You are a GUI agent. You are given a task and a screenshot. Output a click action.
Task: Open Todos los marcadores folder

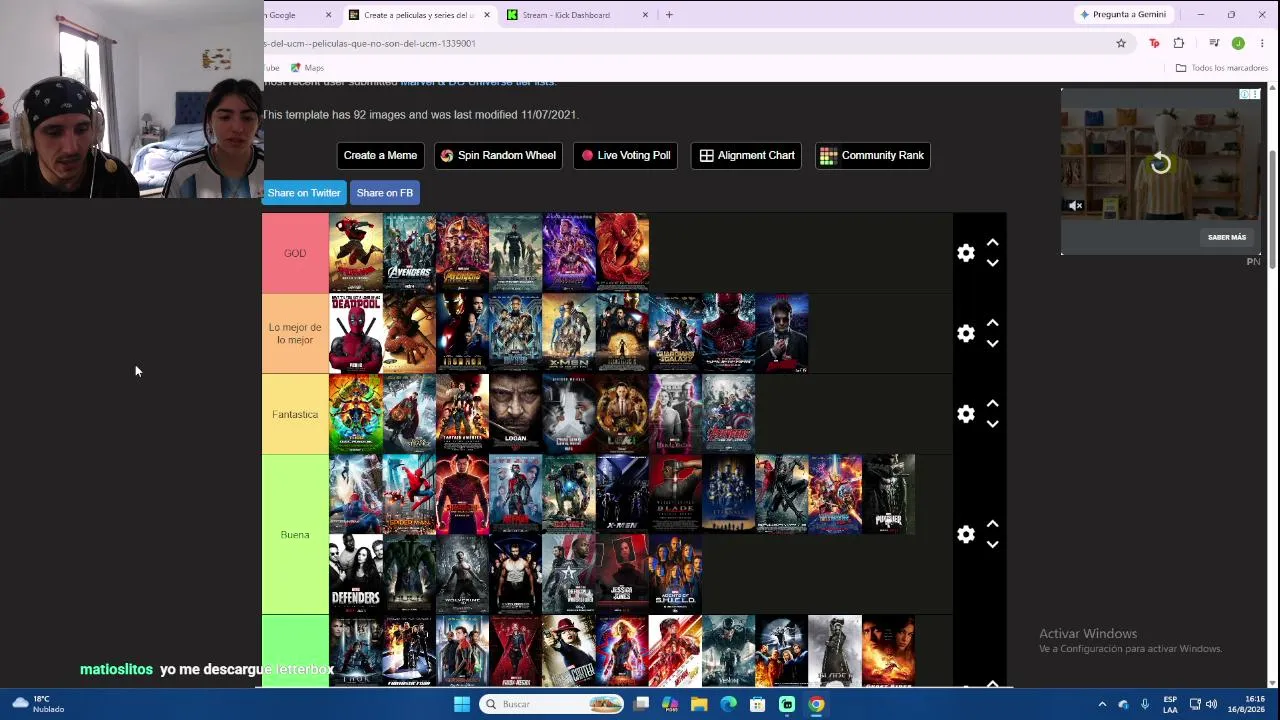[x=1222, y=68]
